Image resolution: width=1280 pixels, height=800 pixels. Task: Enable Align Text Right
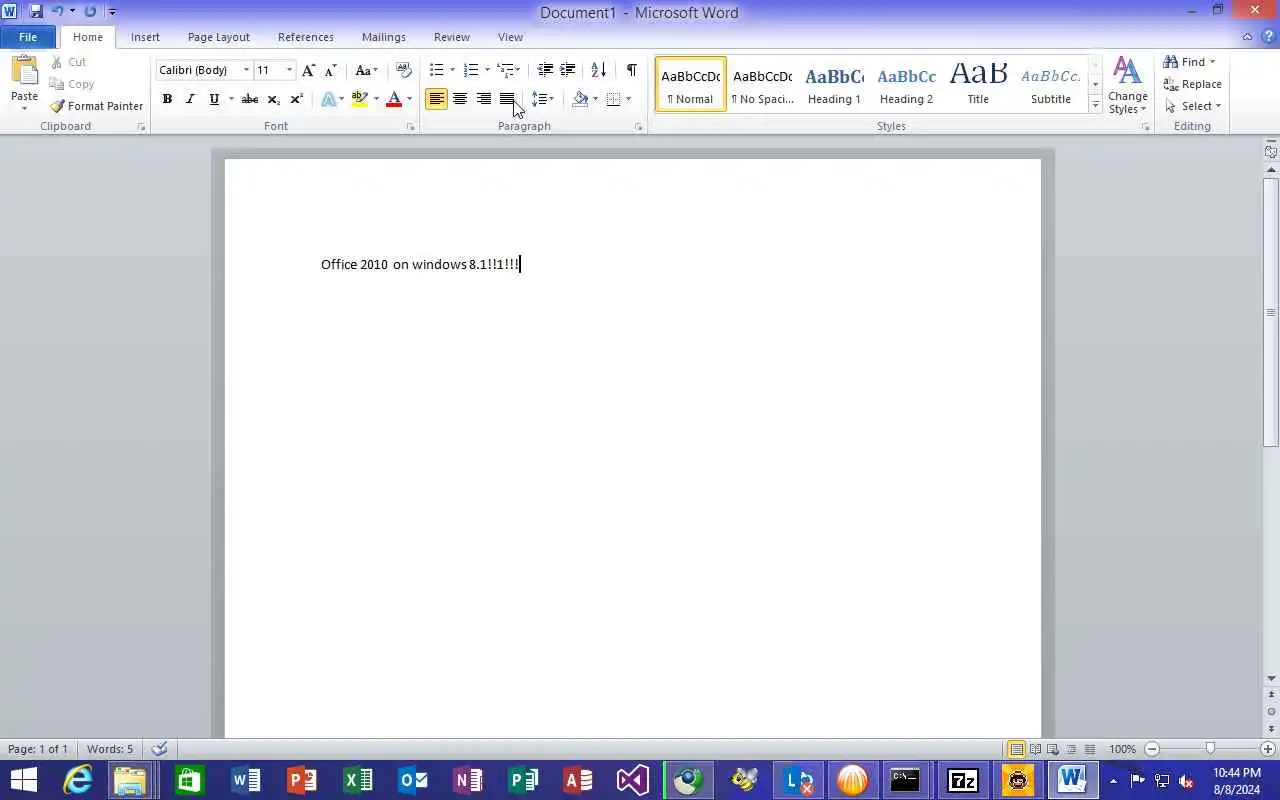click(483, 99)
